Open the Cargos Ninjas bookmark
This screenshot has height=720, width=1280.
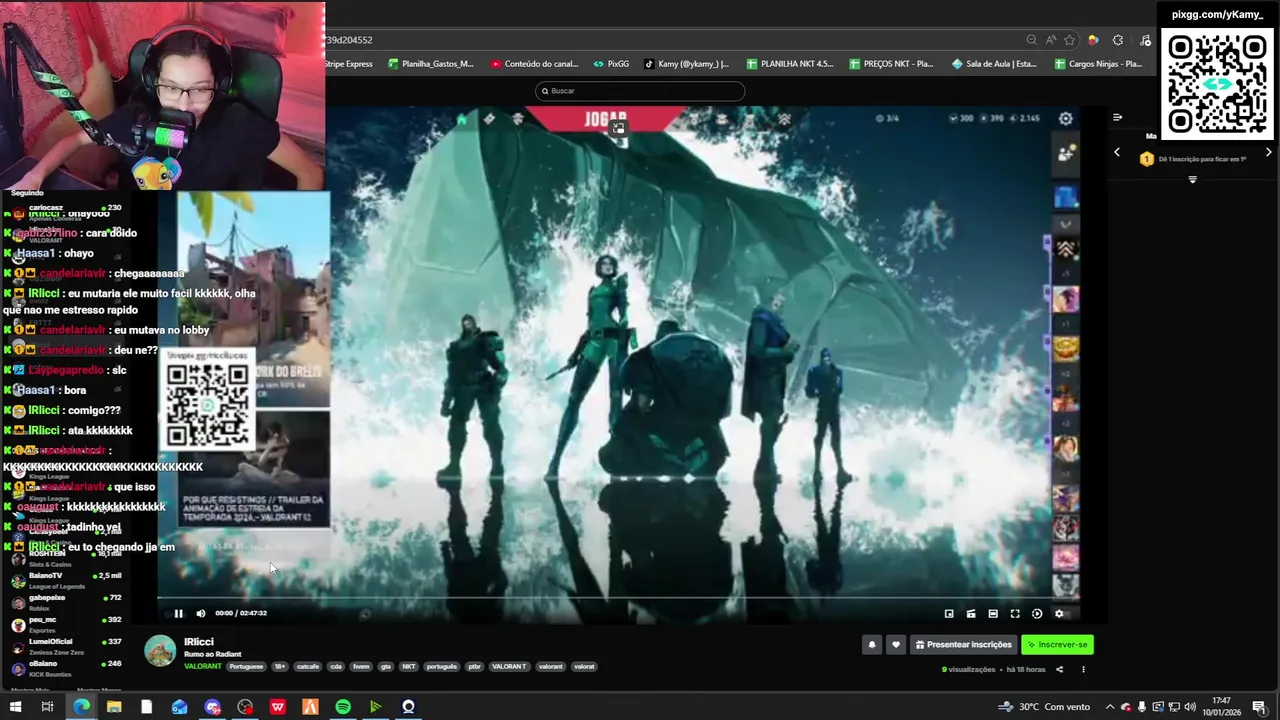coord(1098,64)
